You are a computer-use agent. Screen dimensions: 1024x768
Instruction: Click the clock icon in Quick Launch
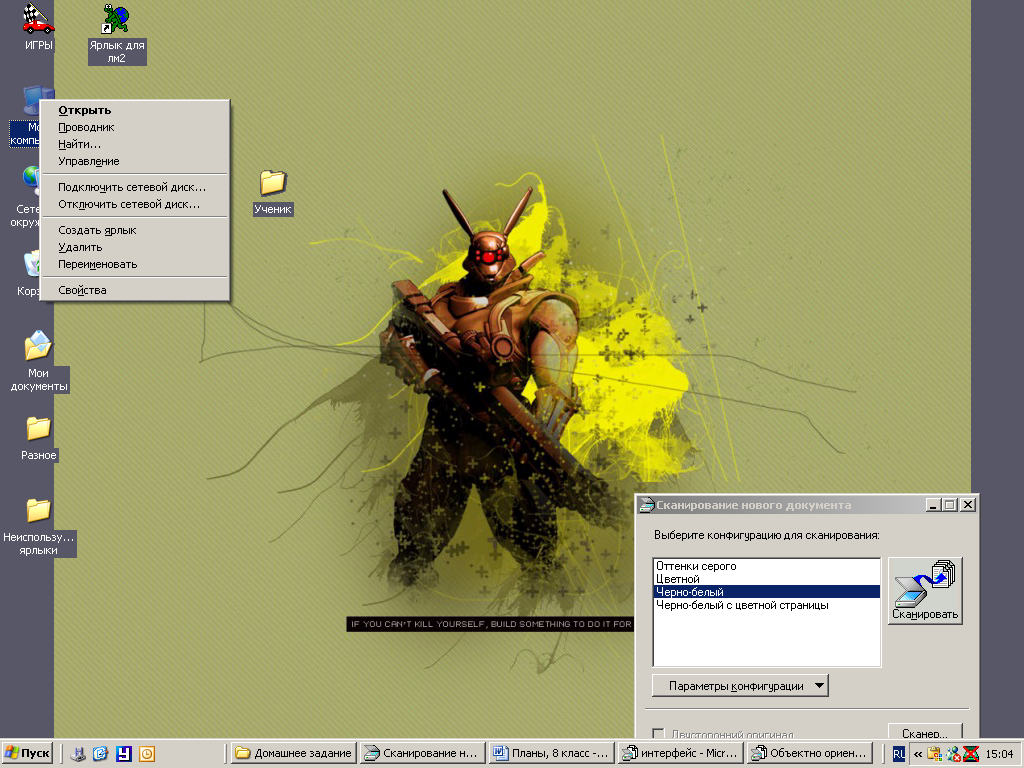pyautogui.click(x=147, y=753)
